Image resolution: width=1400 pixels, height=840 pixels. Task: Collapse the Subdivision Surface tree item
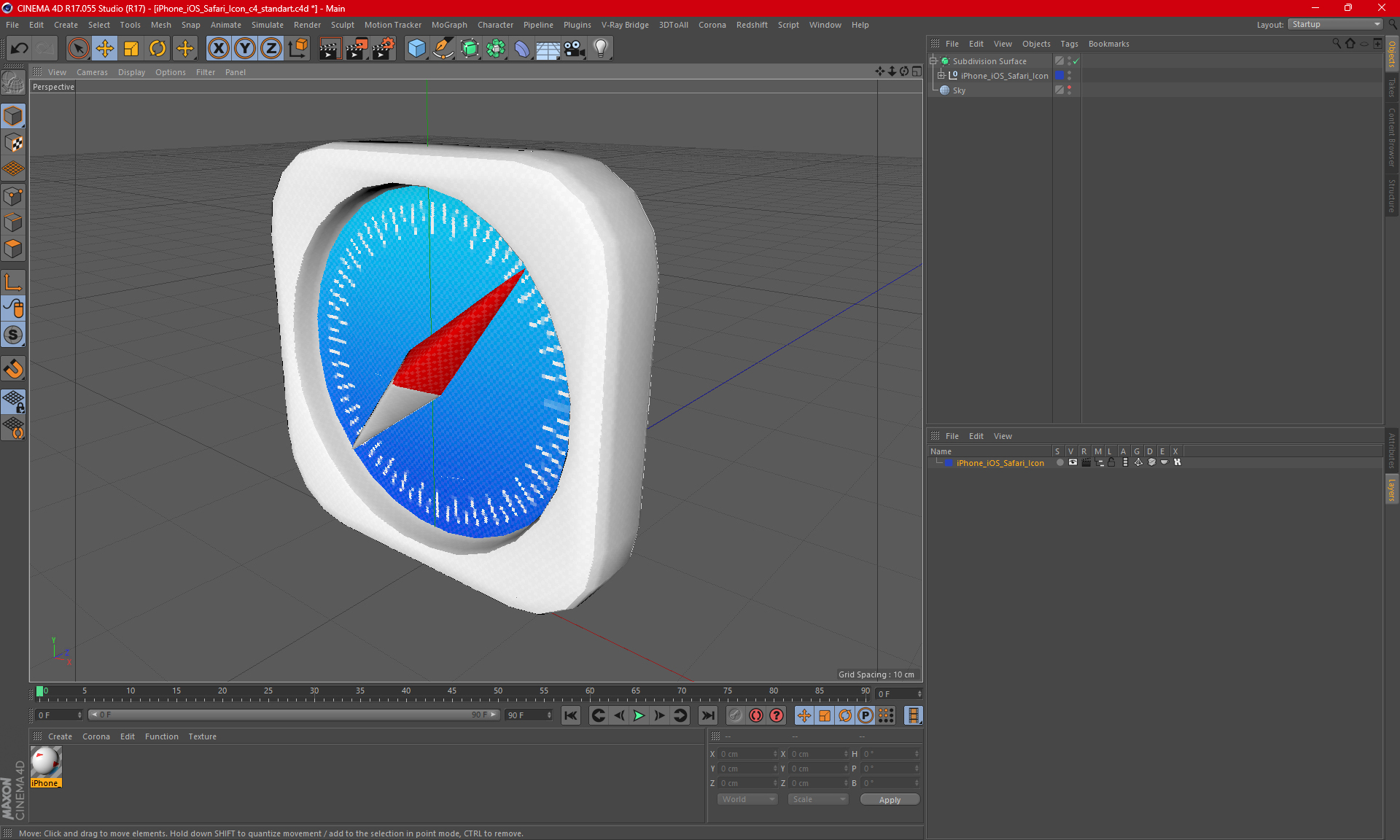point(933,61)
